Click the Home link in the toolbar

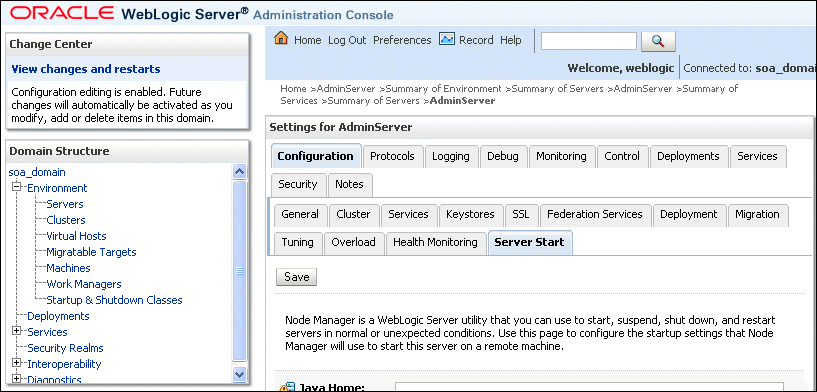(x=308, y=40)
